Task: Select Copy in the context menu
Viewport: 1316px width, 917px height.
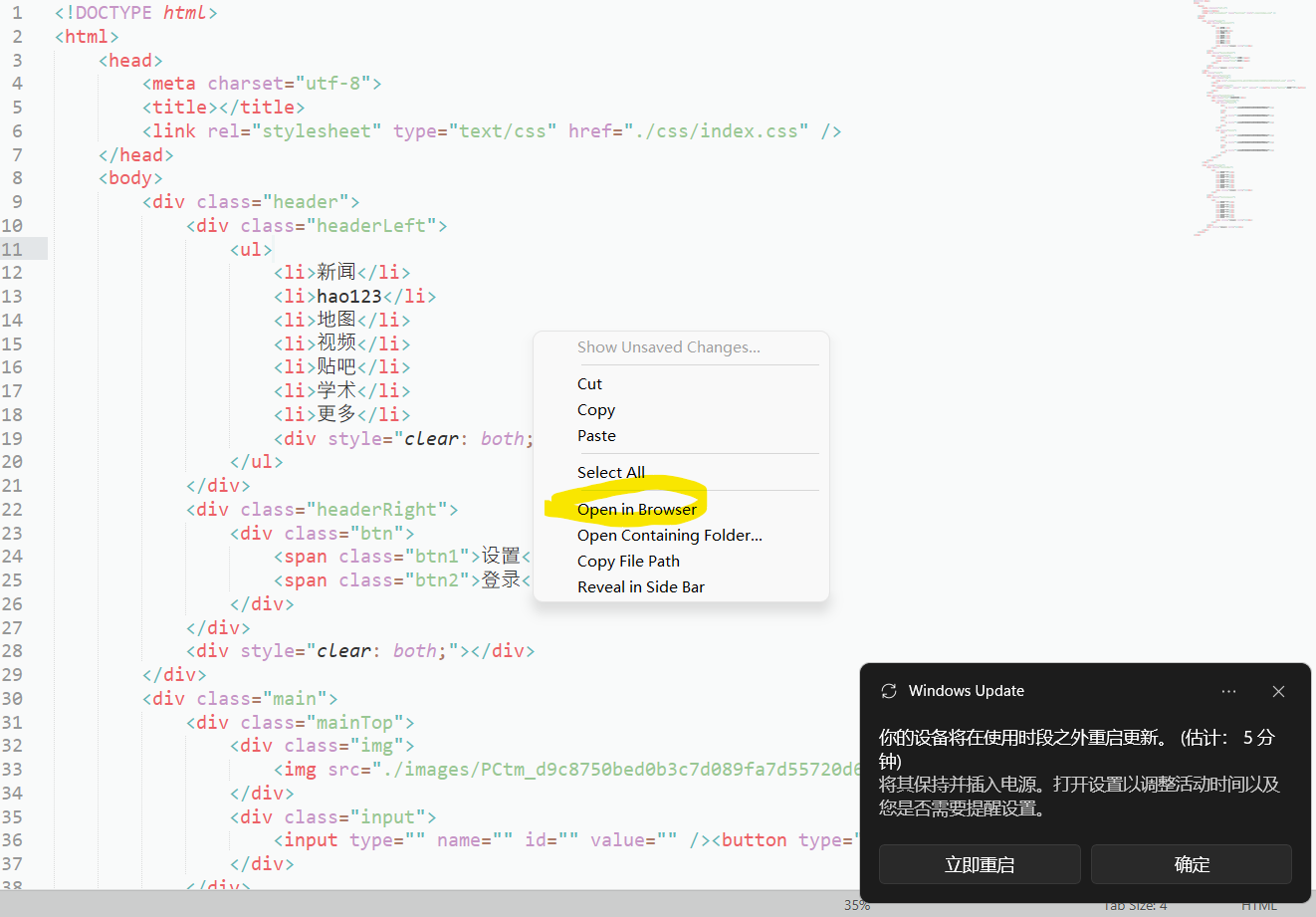Action: pos(596,409)
